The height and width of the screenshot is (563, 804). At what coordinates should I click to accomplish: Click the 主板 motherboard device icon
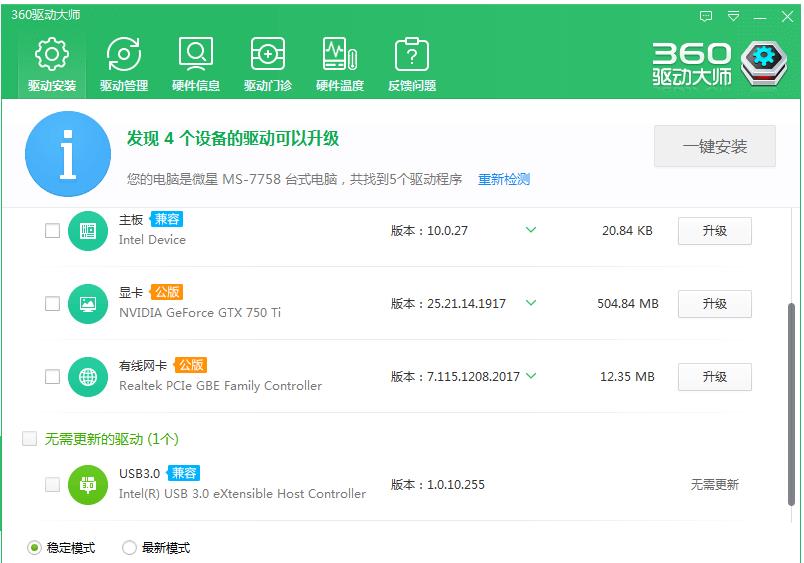coord(88,231)
